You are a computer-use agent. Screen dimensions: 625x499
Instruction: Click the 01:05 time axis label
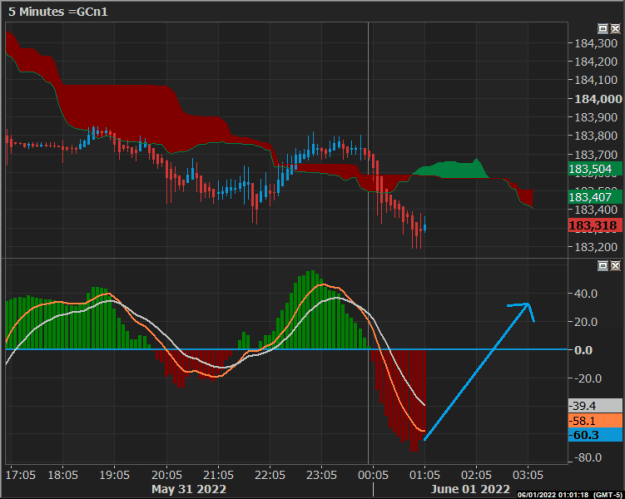point(425,475)
